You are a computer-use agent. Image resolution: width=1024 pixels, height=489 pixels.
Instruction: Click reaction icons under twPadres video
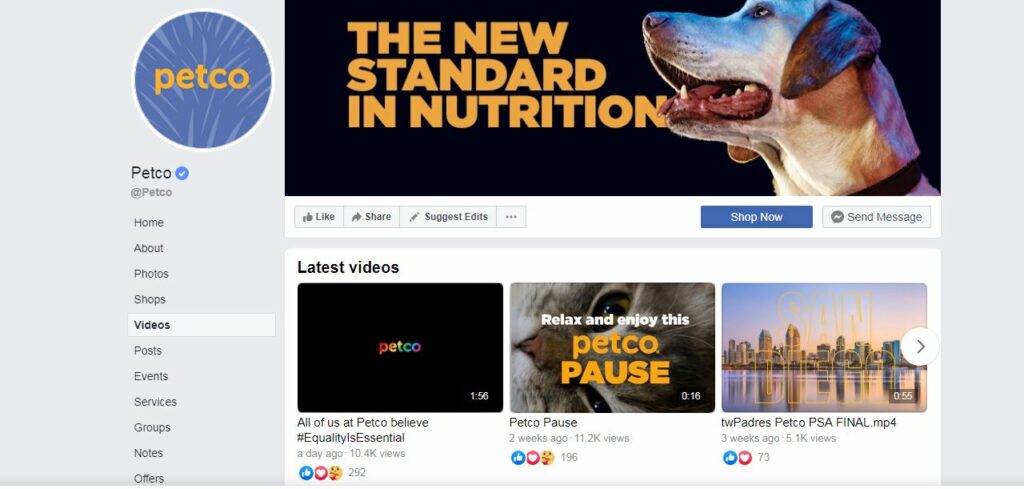[x=737, y=458]
